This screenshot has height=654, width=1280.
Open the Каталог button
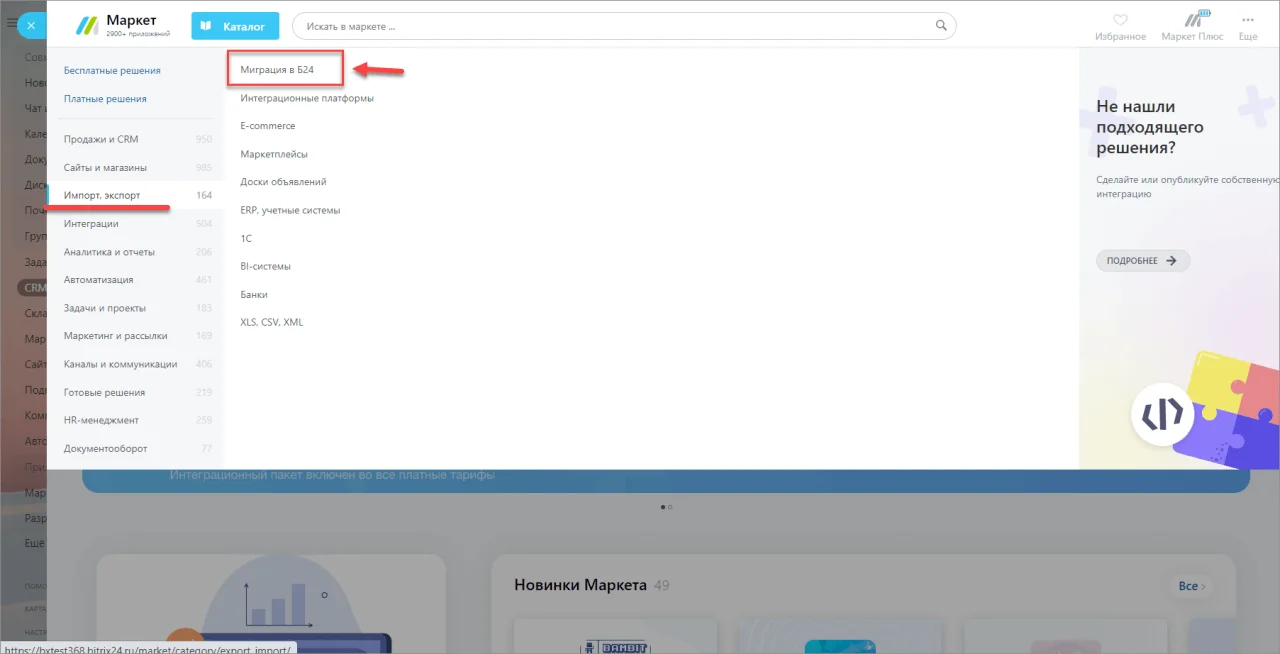click(x=235, y=26)
